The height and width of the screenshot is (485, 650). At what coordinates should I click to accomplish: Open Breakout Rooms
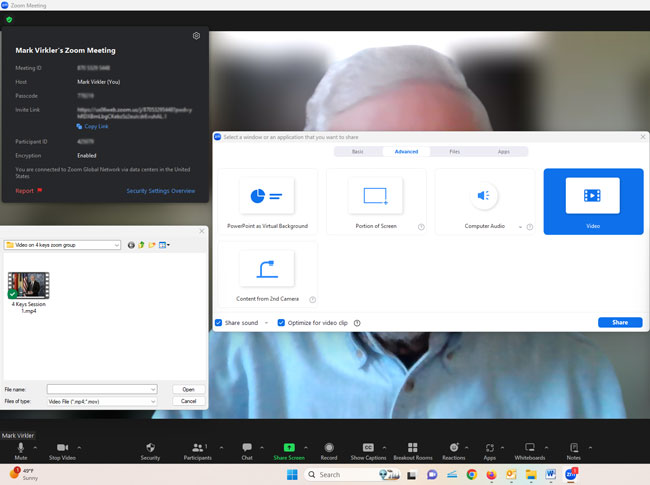pos(411,447)
